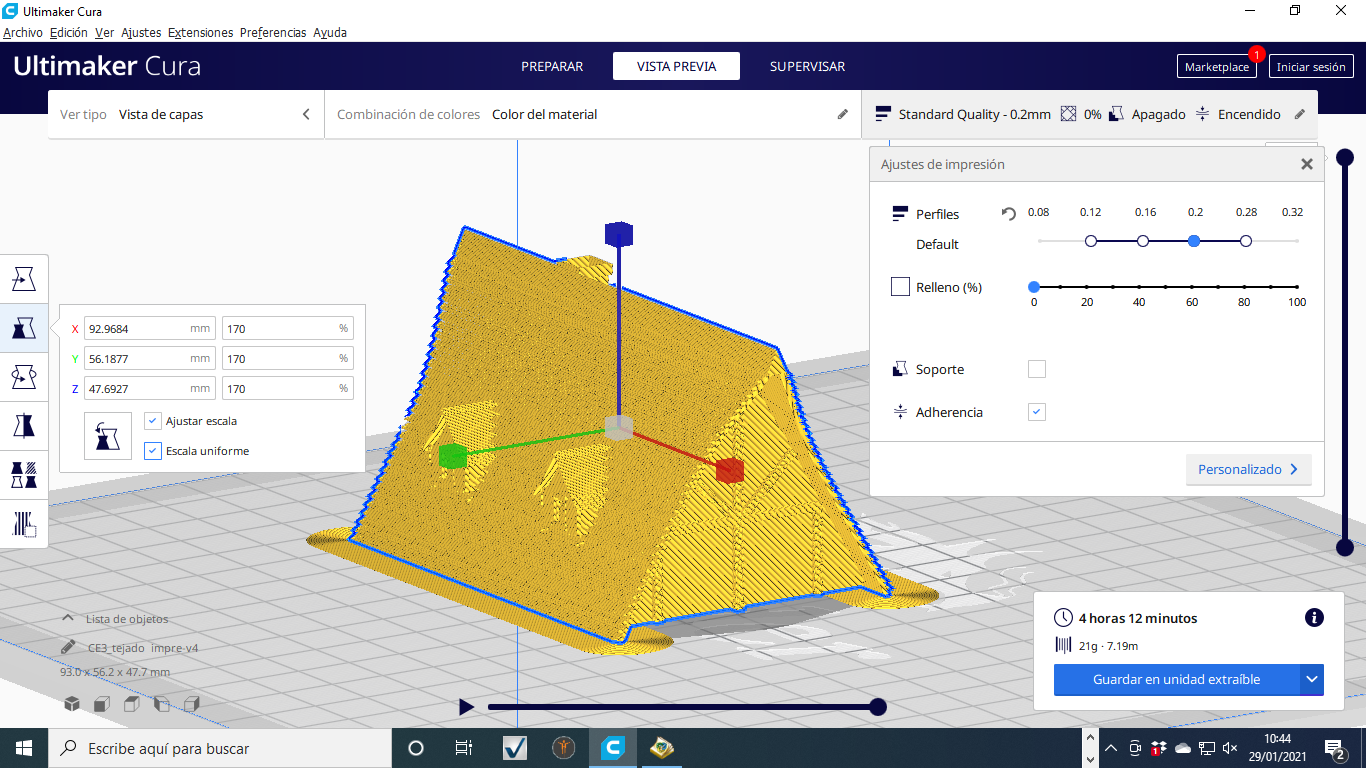This screenshot has width=1366, height=768.
Task: Click the Iniciar sesión button
Action: click(x=1311, y=67)
